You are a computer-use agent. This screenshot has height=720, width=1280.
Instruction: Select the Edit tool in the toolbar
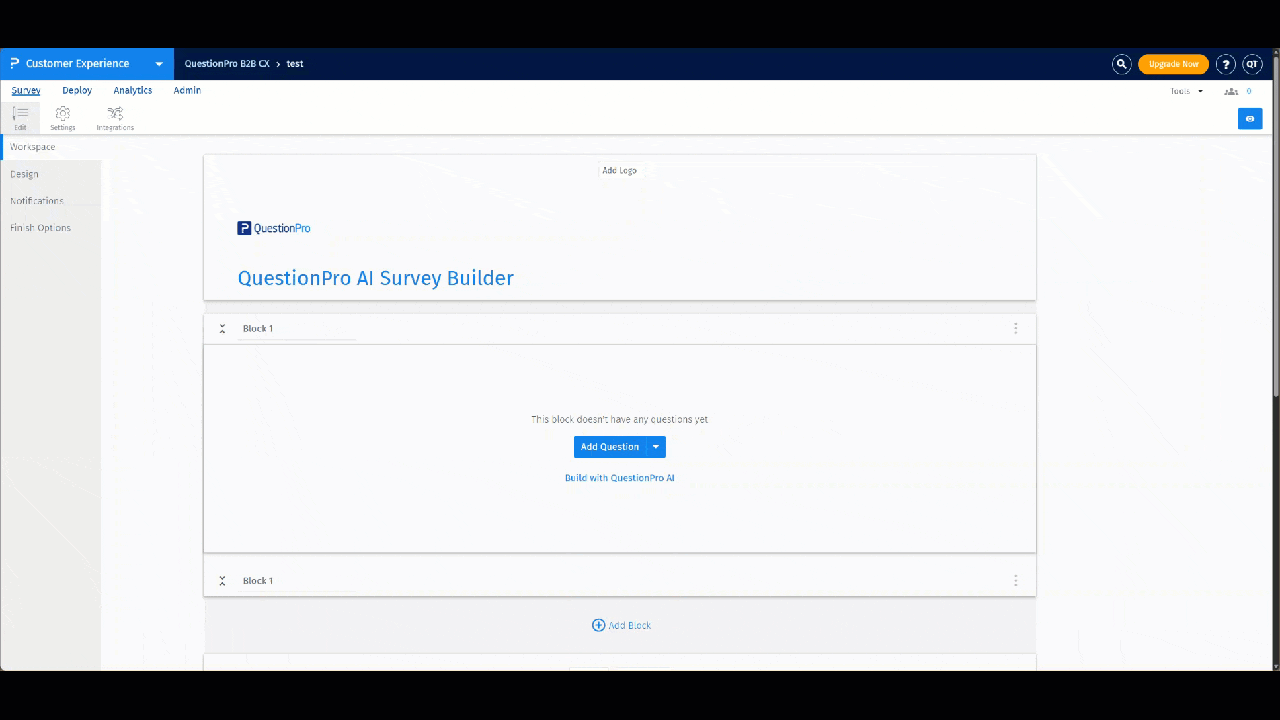[20, 115]
